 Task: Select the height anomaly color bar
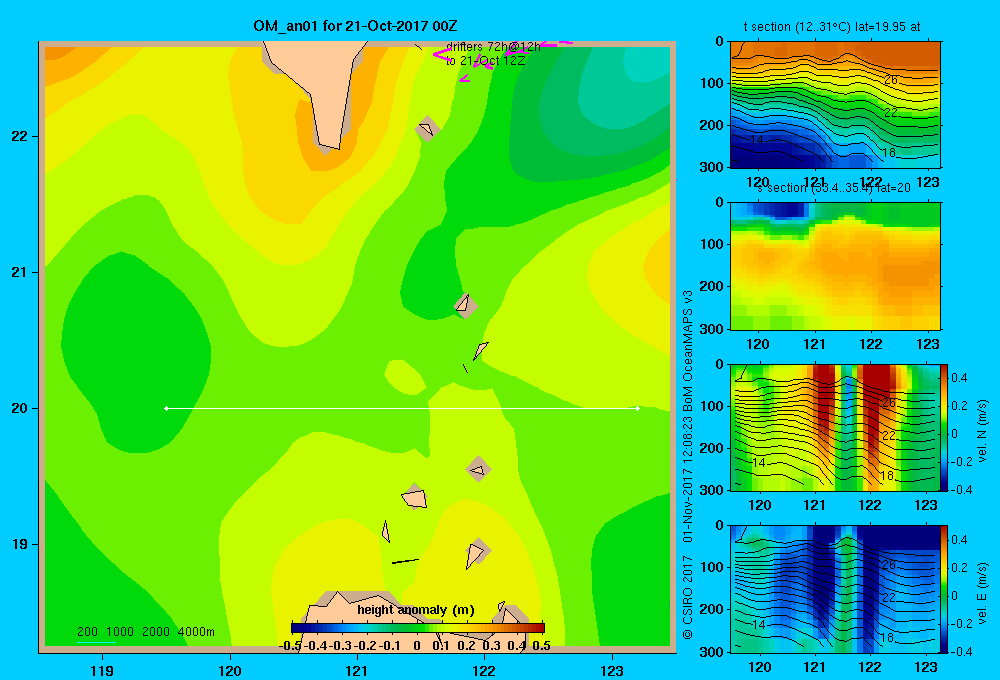(418, 628)
